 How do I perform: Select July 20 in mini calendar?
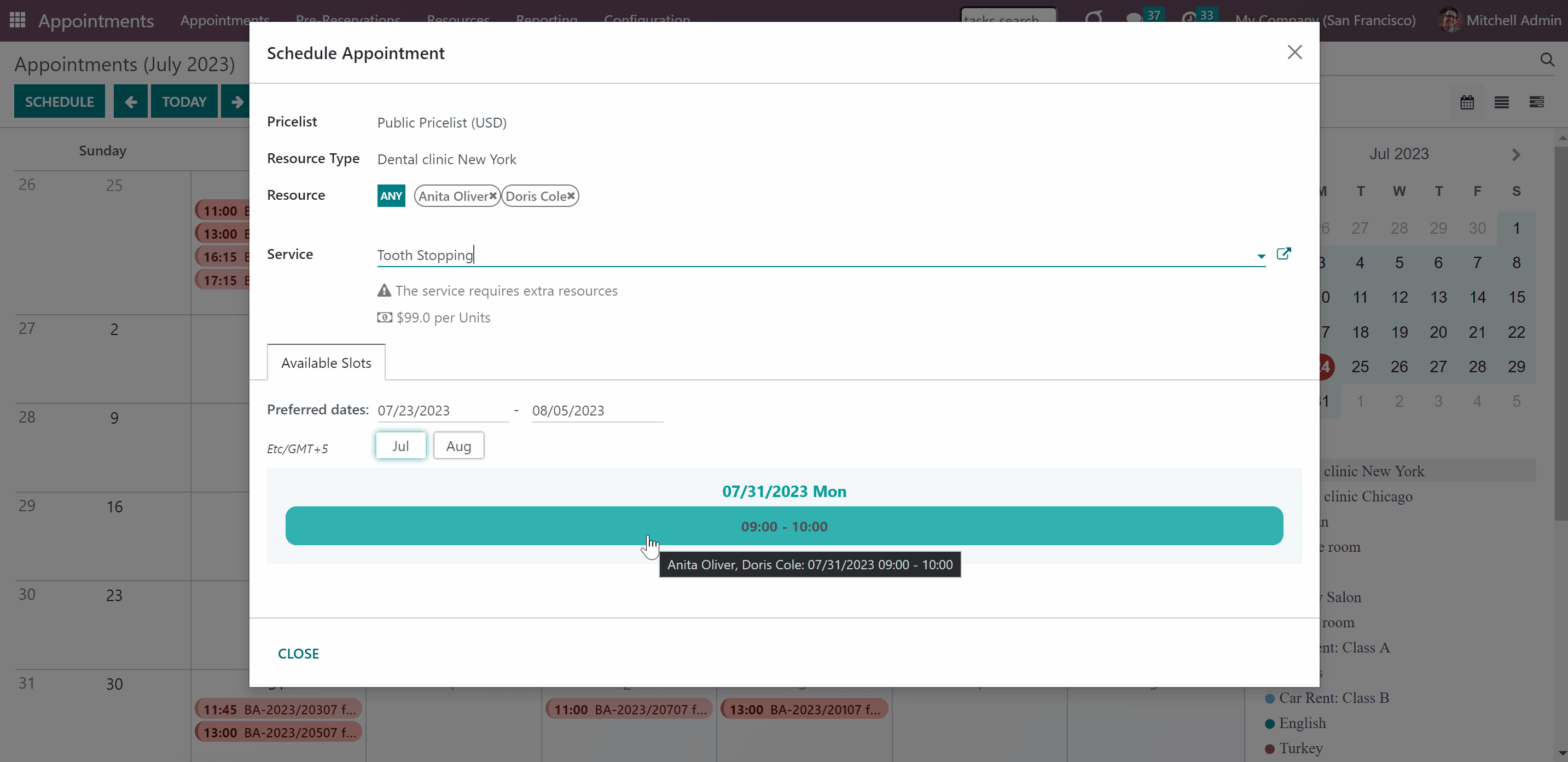[x=1438, y=332]
